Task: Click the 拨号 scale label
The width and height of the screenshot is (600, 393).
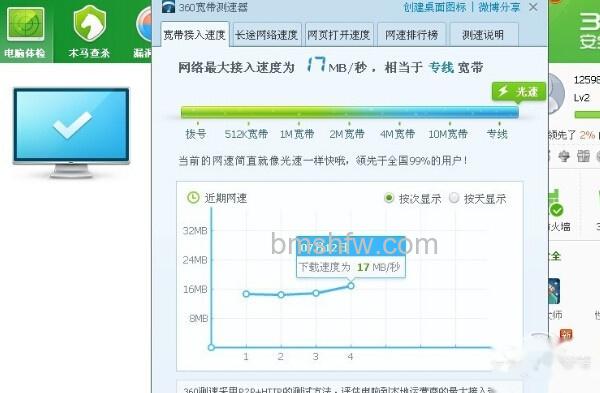Action: coord(196,134)
